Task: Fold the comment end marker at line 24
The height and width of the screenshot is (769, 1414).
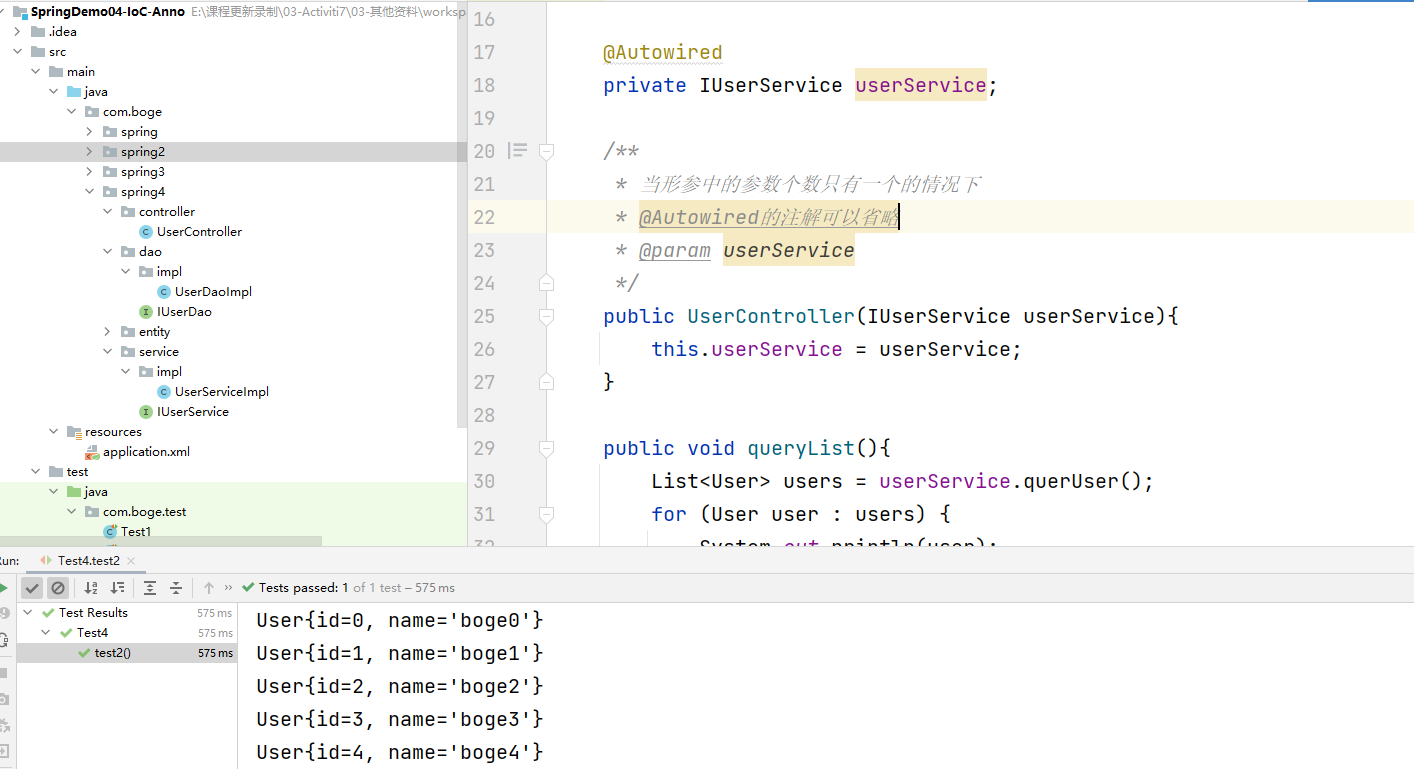Action: pos(546,283)
